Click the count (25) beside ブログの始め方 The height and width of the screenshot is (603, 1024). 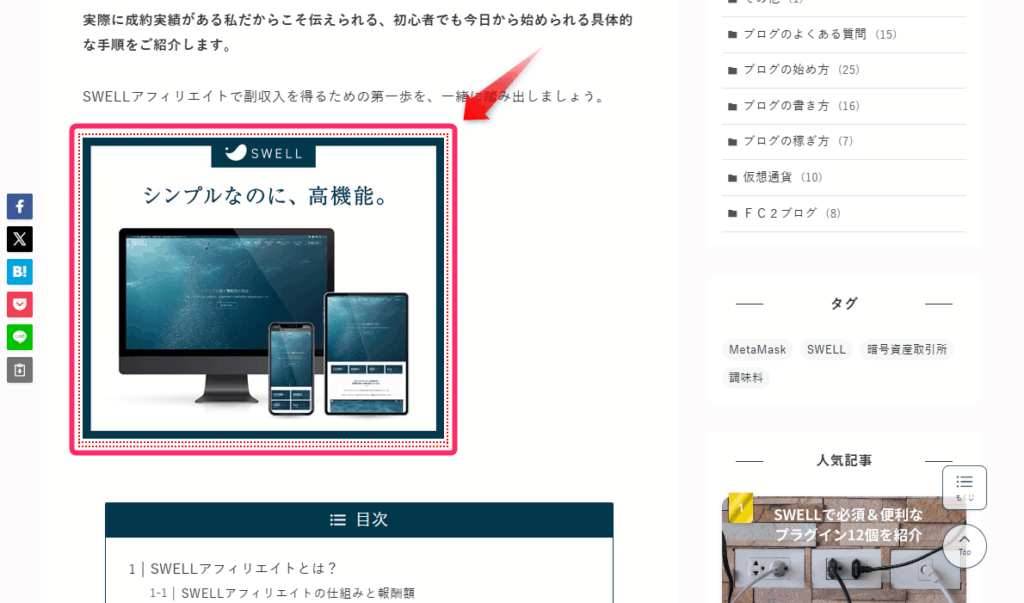848,70
